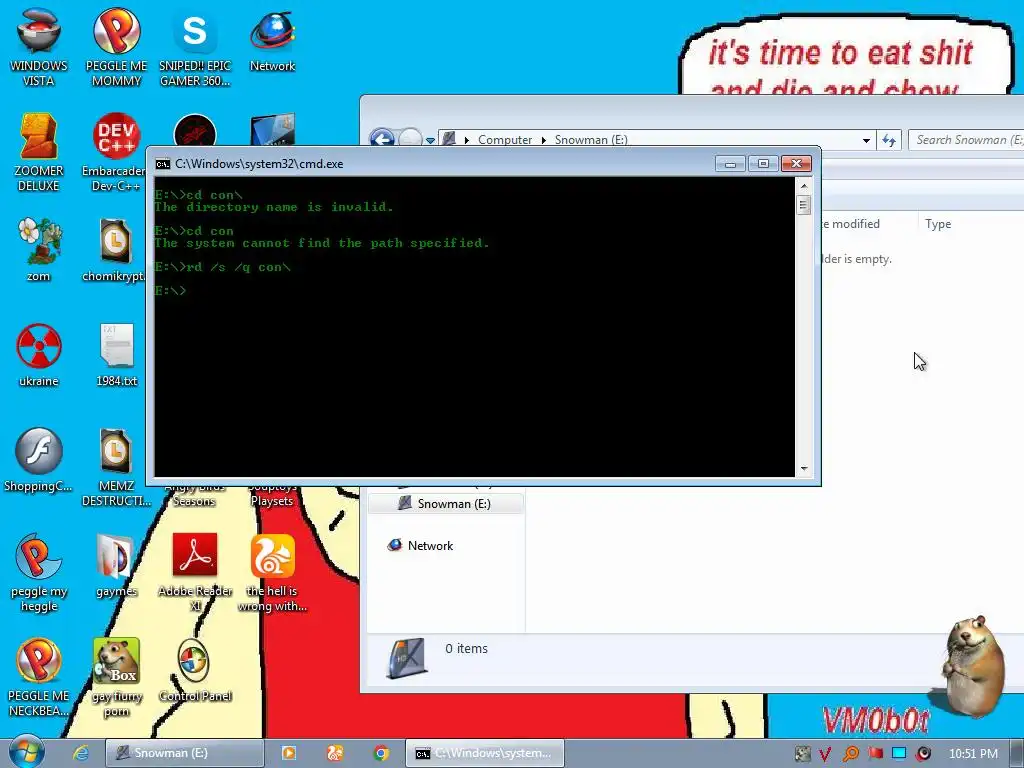Open the MEMZ DESTRUCTI... desktop icon
The image size is (1024, 768).
(x=116, y=466)
